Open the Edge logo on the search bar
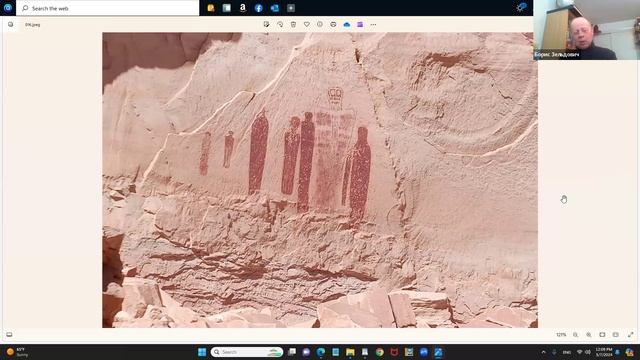 pyautogui.click(x=8, y=8)
